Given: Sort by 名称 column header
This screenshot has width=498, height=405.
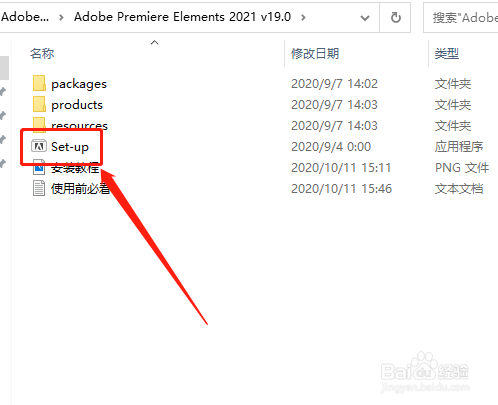Looking at the screenshot, I should pos(42,53).
